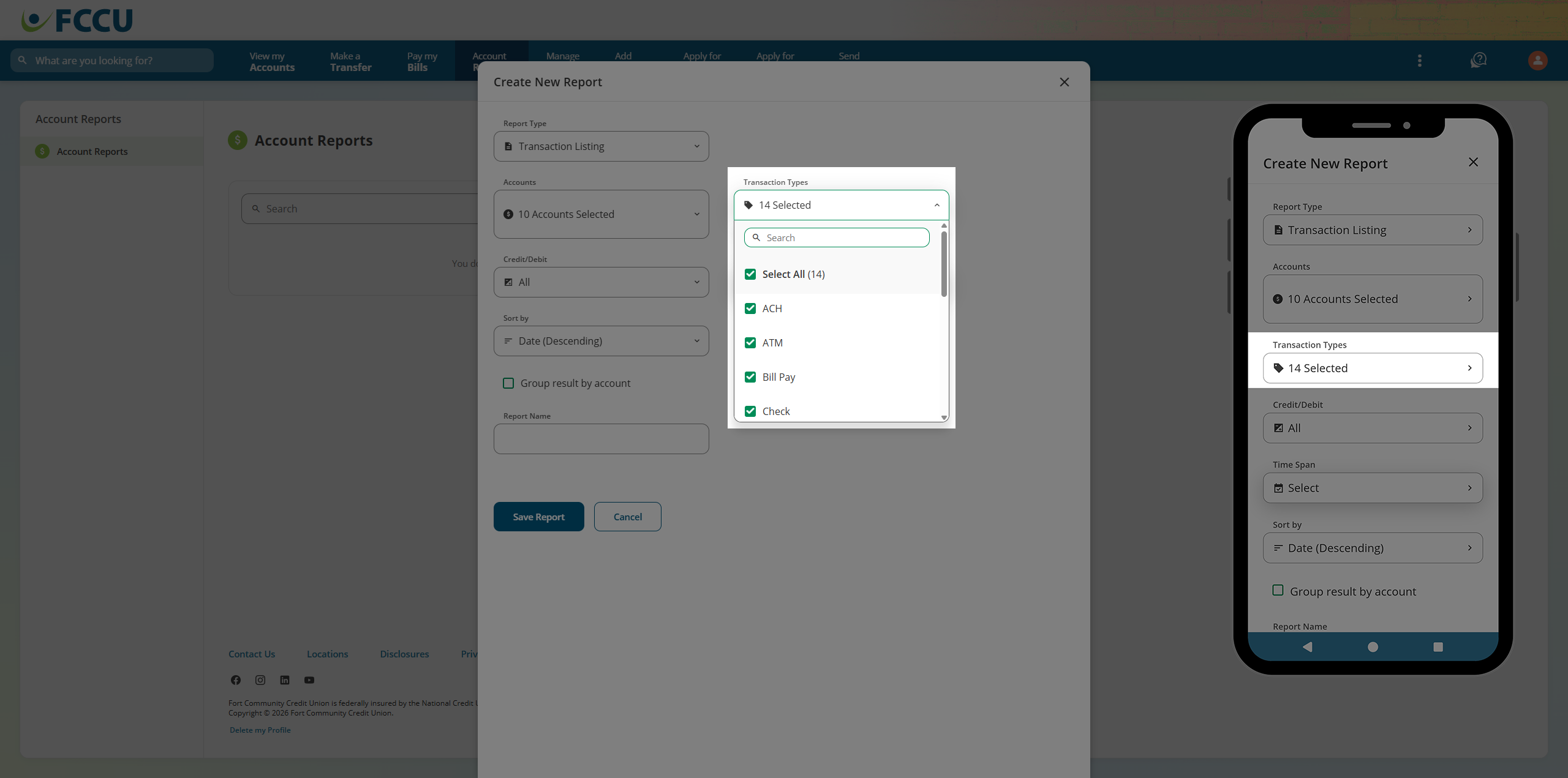Open Make a Transfer menu
The image size is (1568, 778).
350,61
